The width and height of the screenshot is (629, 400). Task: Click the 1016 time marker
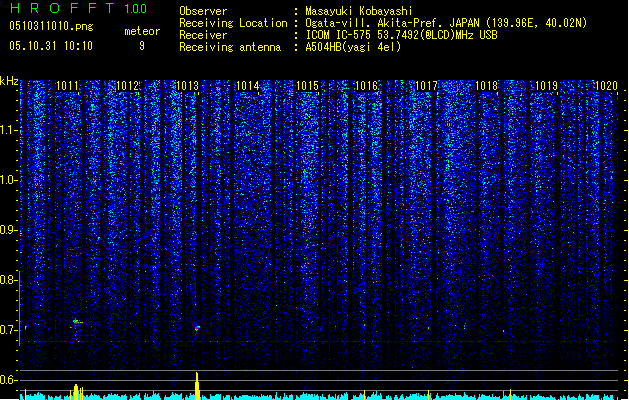(x=367, y=86)
